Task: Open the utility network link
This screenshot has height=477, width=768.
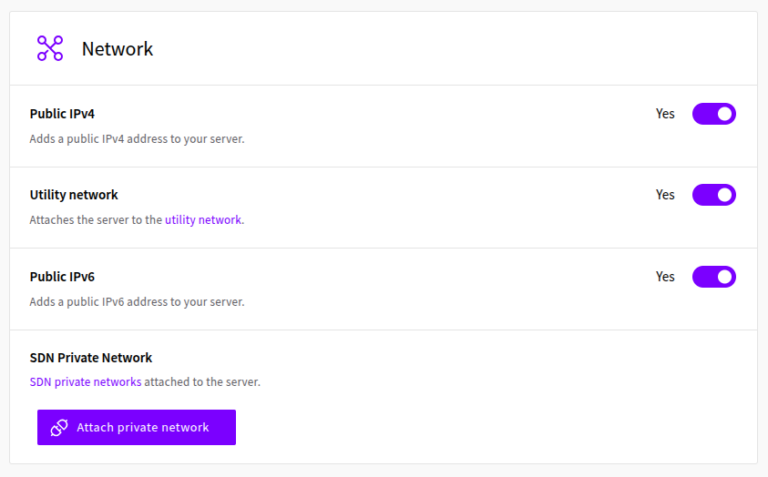Action: (203, 220)
